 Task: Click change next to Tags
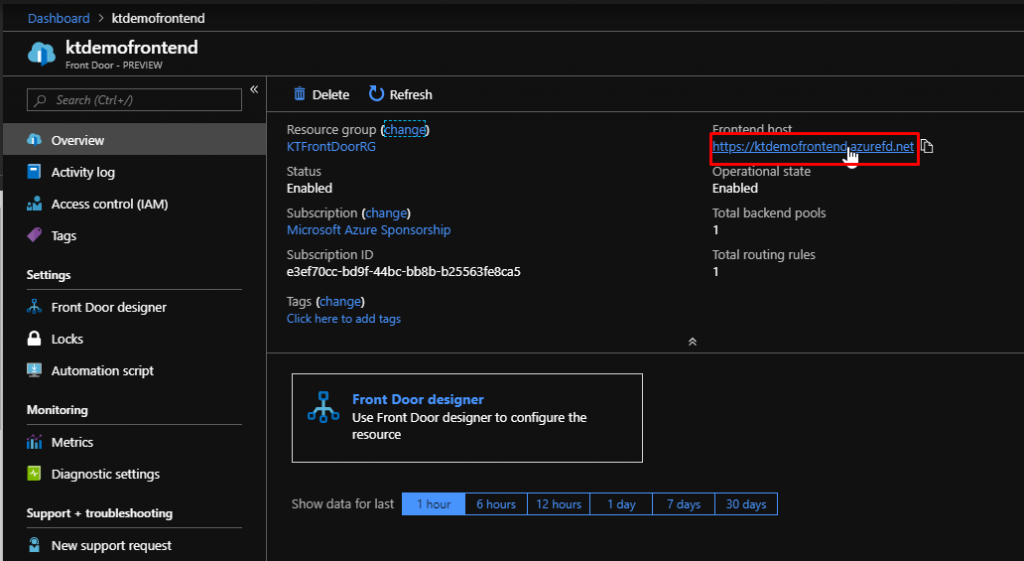coord(340,301)
